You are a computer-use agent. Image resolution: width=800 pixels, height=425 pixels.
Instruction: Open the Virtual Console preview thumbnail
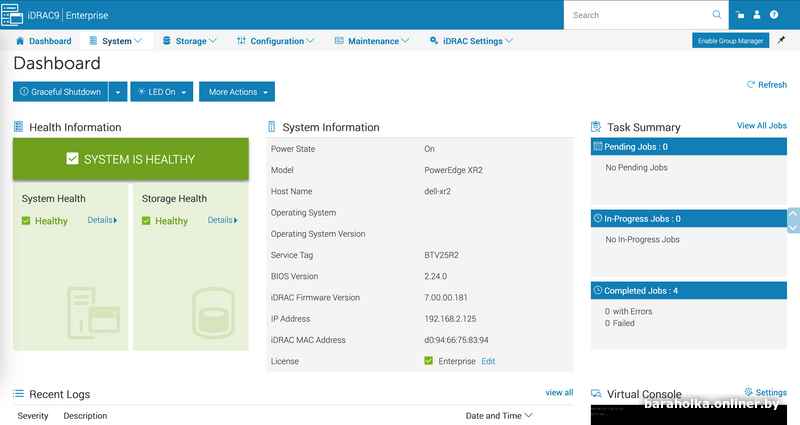click(x=689, y=415)
